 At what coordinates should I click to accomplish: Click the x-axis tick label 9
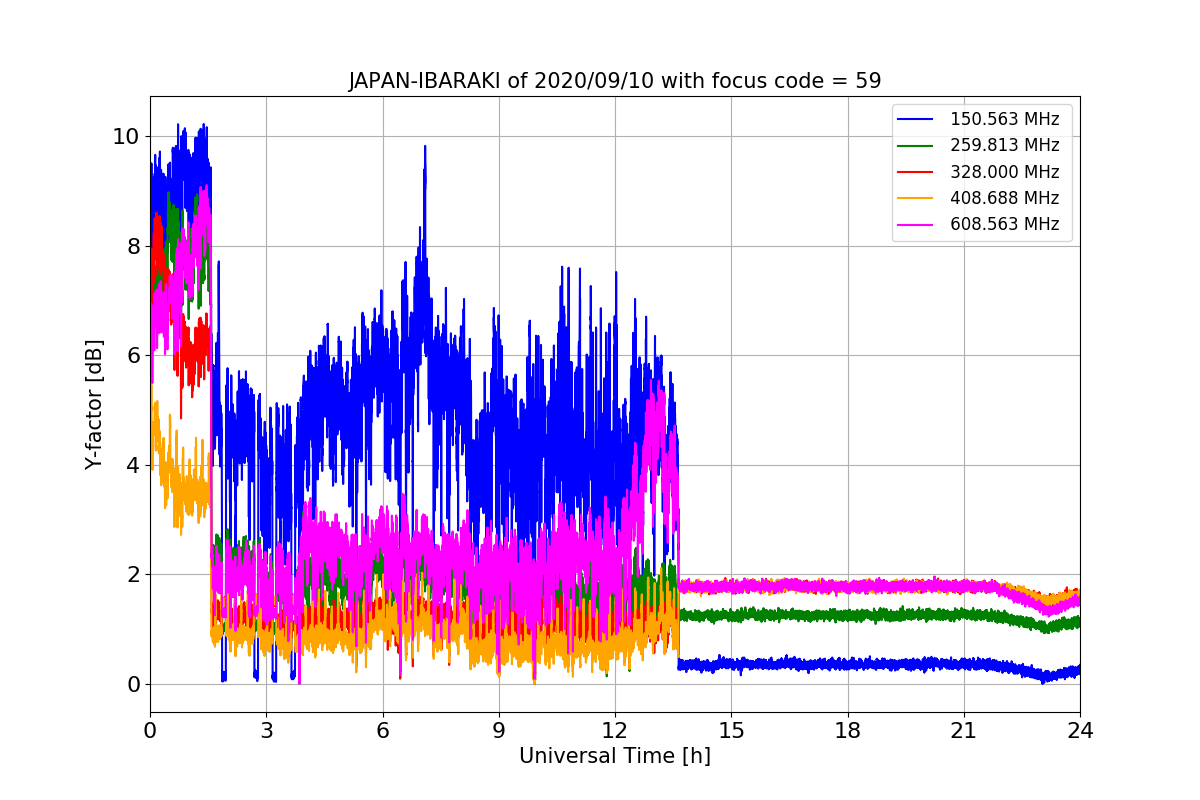[499, 730]
